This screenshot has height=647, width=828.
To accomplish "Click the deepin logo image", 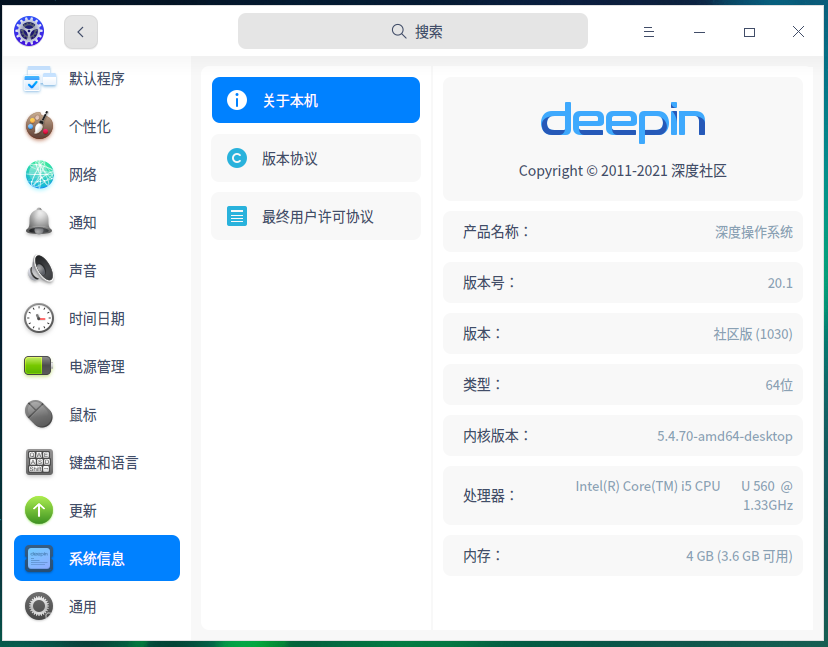I will (623, 122).
